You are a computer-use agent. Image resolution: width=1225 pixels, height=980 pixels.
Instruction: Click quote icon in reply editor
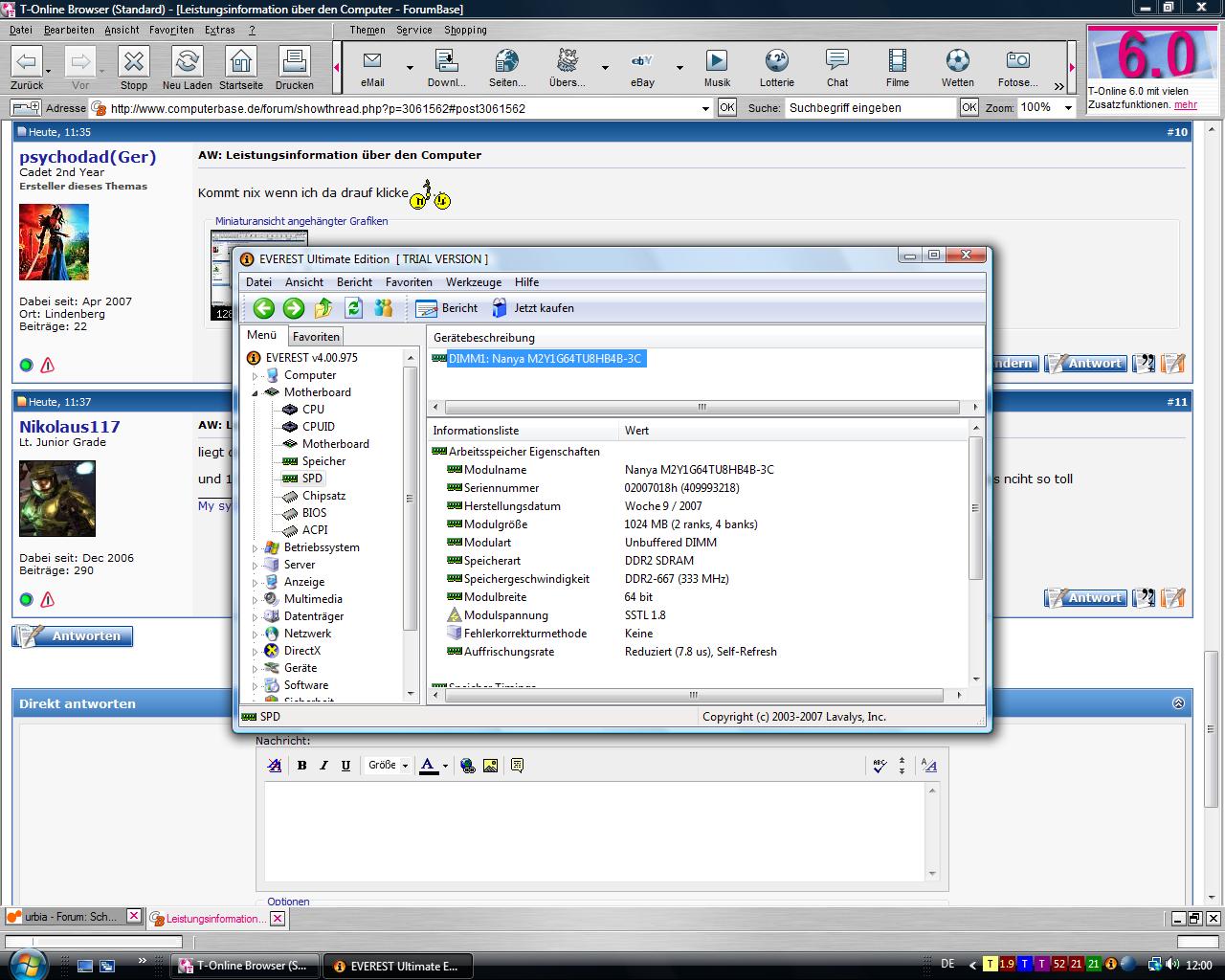pyautogui.click(x=518, y=766)
